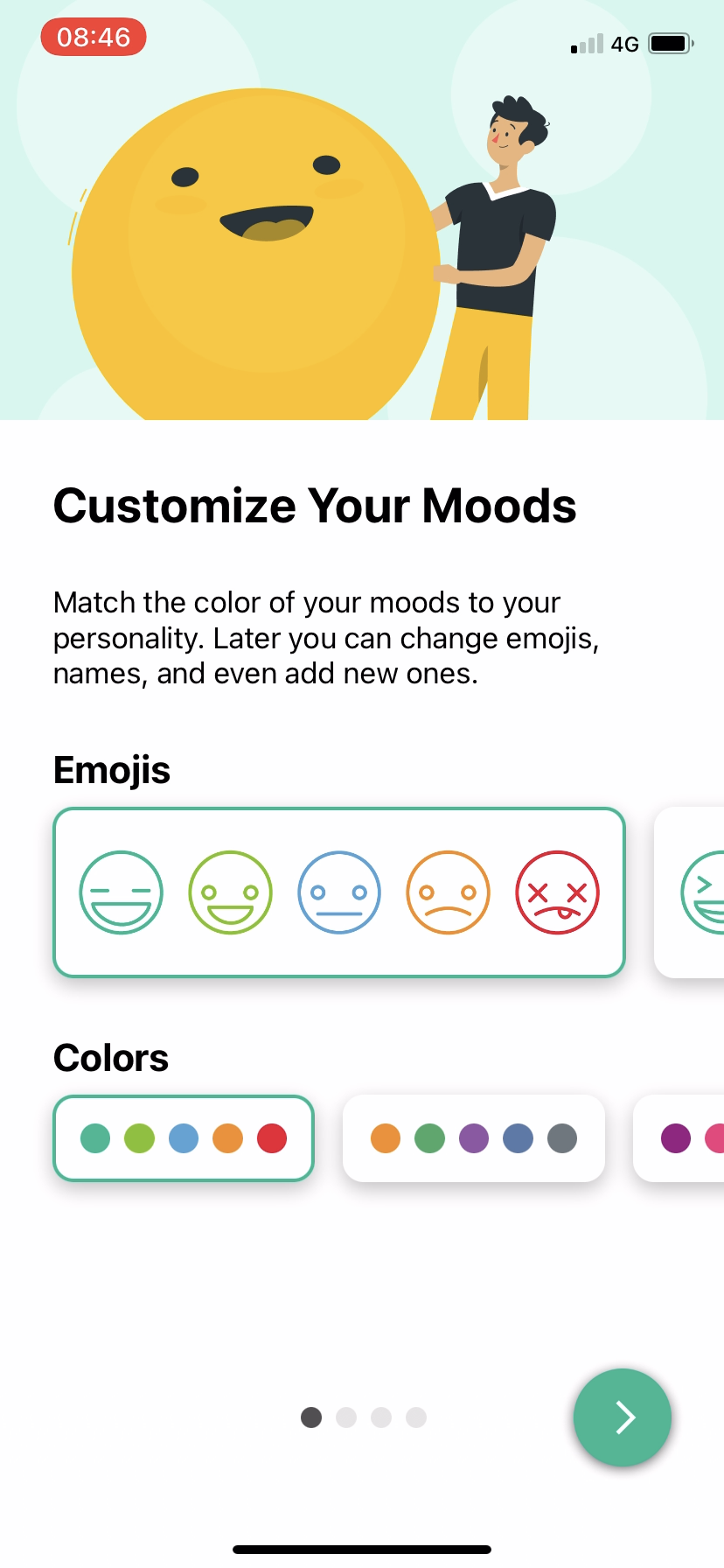The height and width of the screenshot is (1568, 724).
Task: Click the Customize Your Moods title
Action: tap(315, 505)
